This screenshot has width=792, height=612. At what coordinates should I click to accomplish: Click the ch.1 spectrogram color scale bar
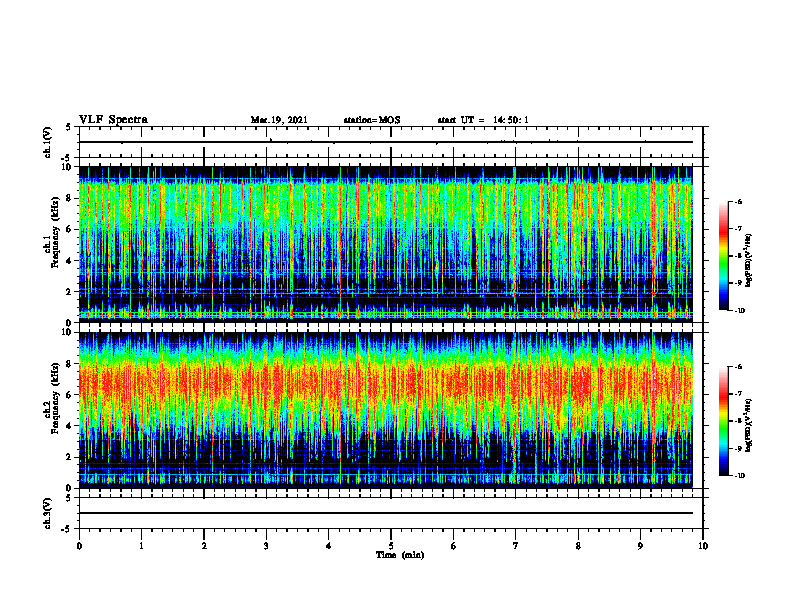coord(723,256)
